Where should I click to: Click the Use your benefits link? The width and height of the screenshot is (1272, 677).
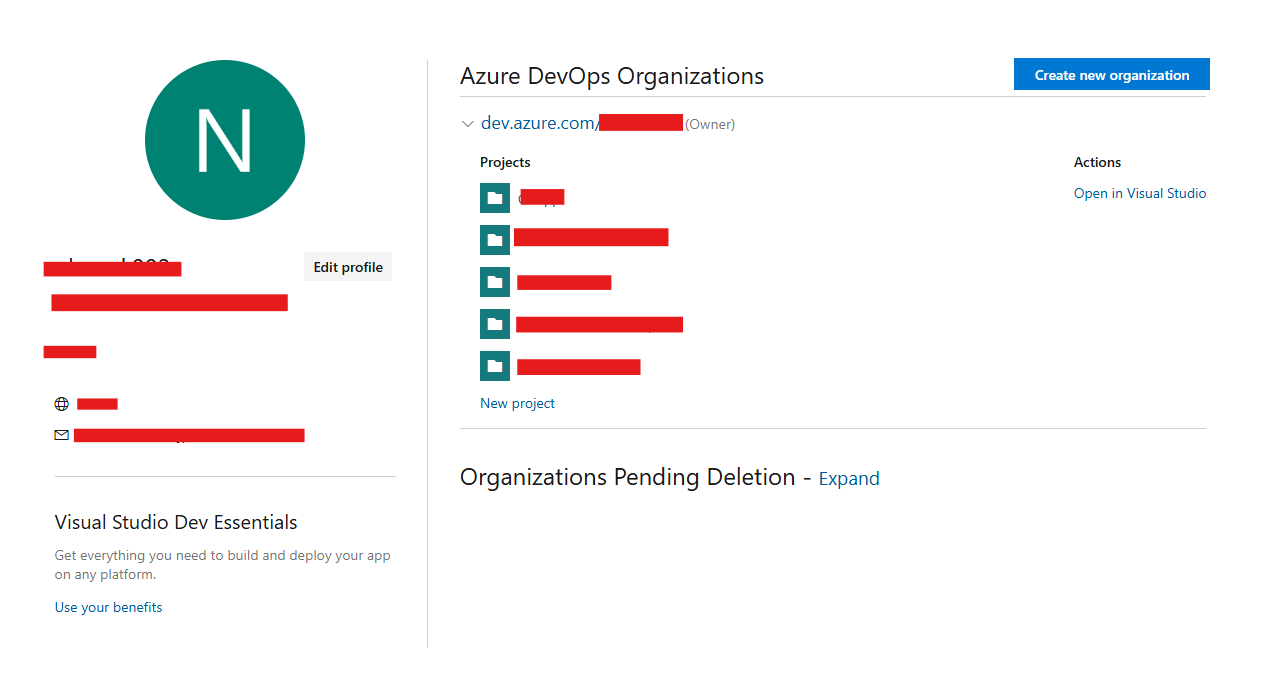(108, 607)
